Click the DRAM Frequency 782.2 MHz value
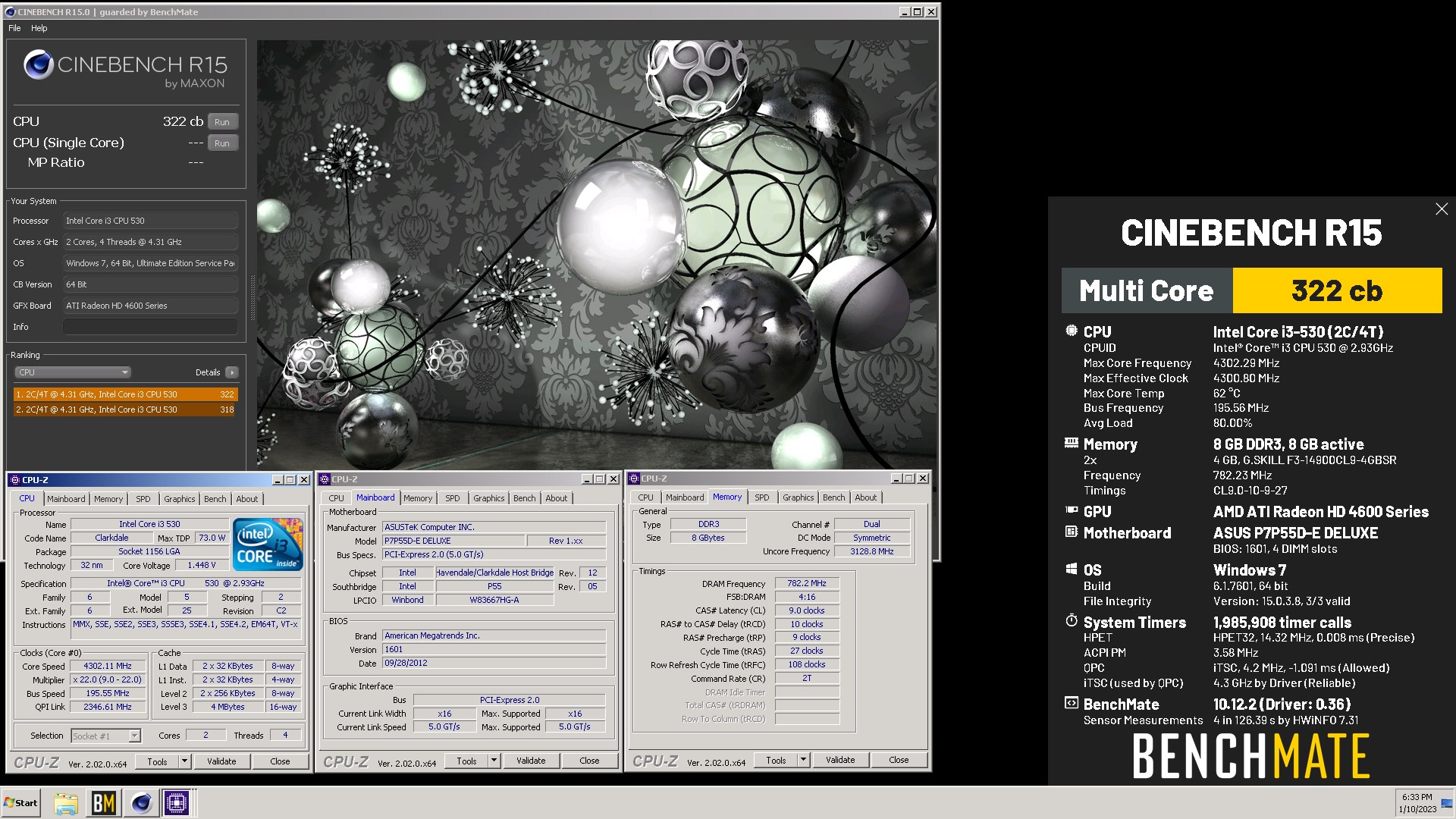Image resolution: width=1456 pixels, height=819 pixels. (x=806, y=584)
